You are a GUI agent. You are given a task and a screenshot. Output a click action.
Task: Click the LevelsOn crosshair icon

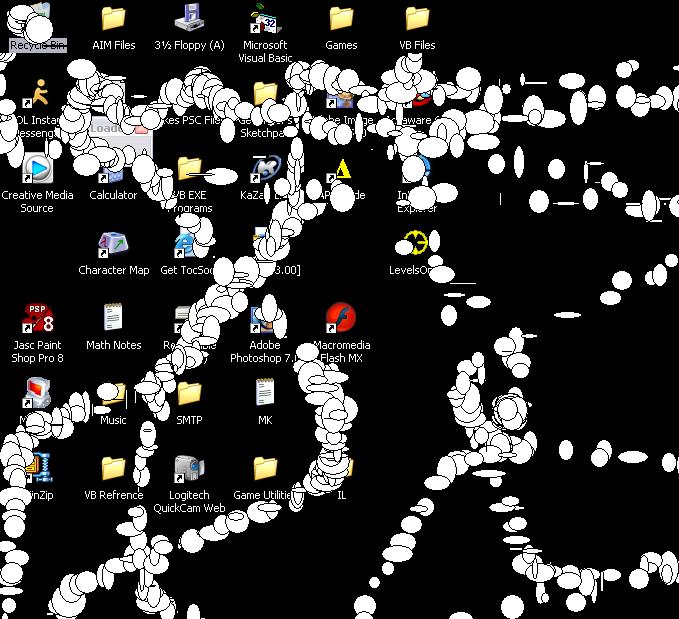click(416, 244)
